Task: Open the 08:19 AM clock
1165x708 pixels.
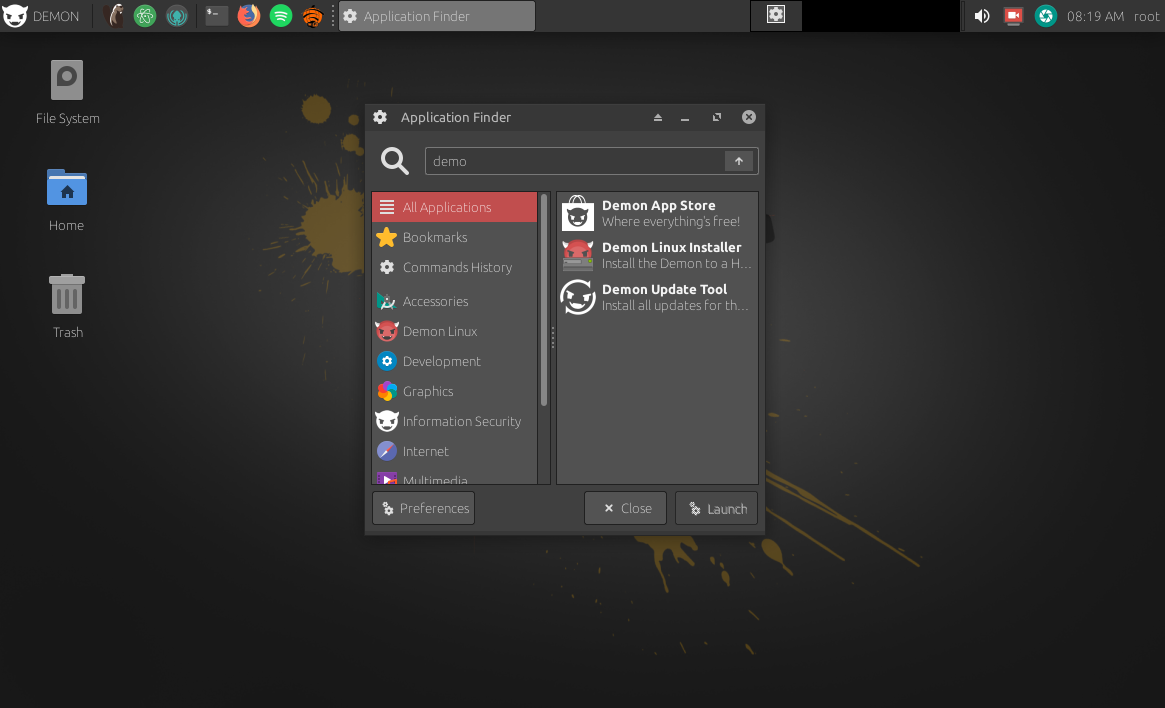Action: click(1095, 16)
